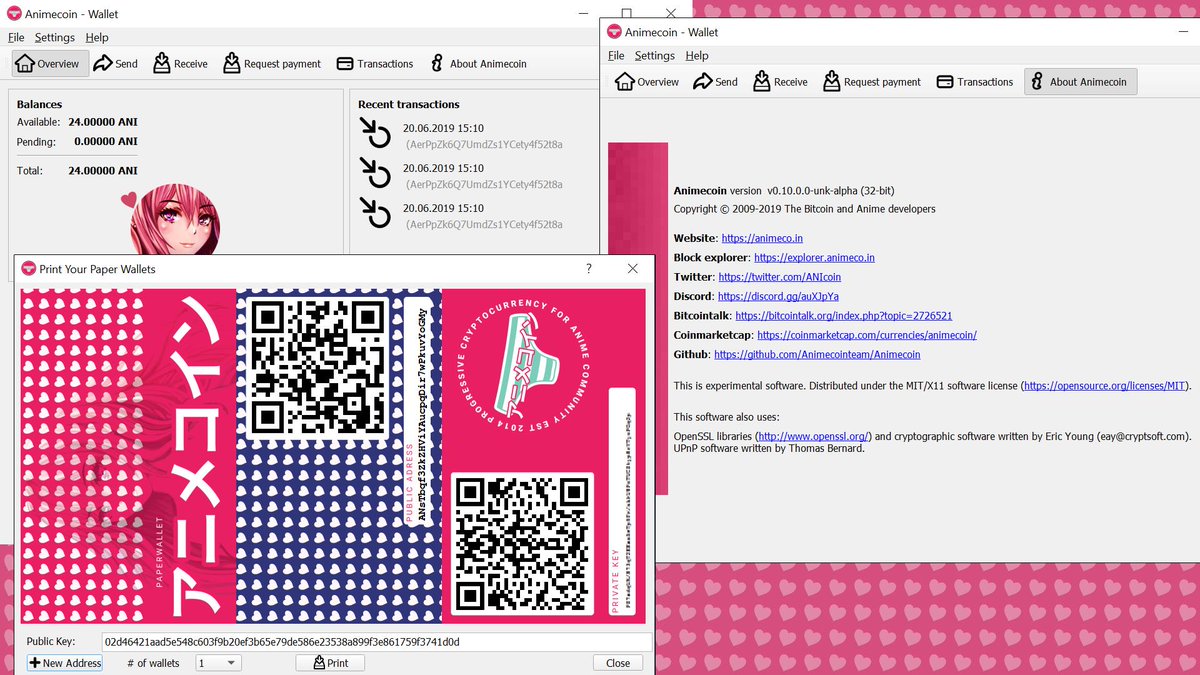This screenshot has width=1200, height=675.
Task: Open the Twitter ANIcoin link
Action: click(779, 277)
